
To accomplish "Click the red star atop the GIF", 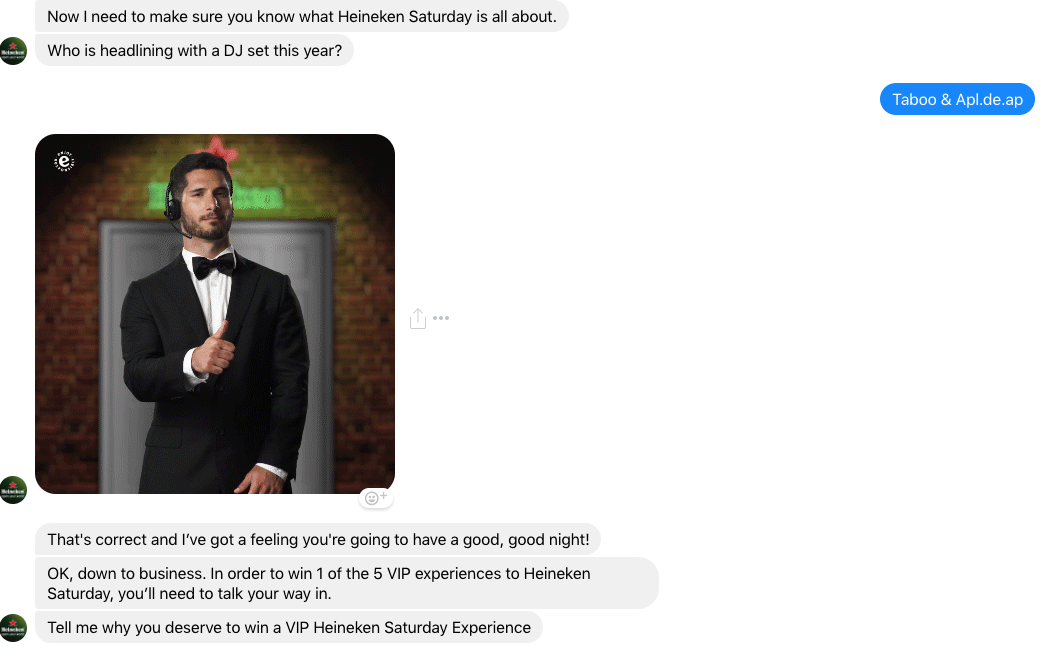I will click(218, 149).
